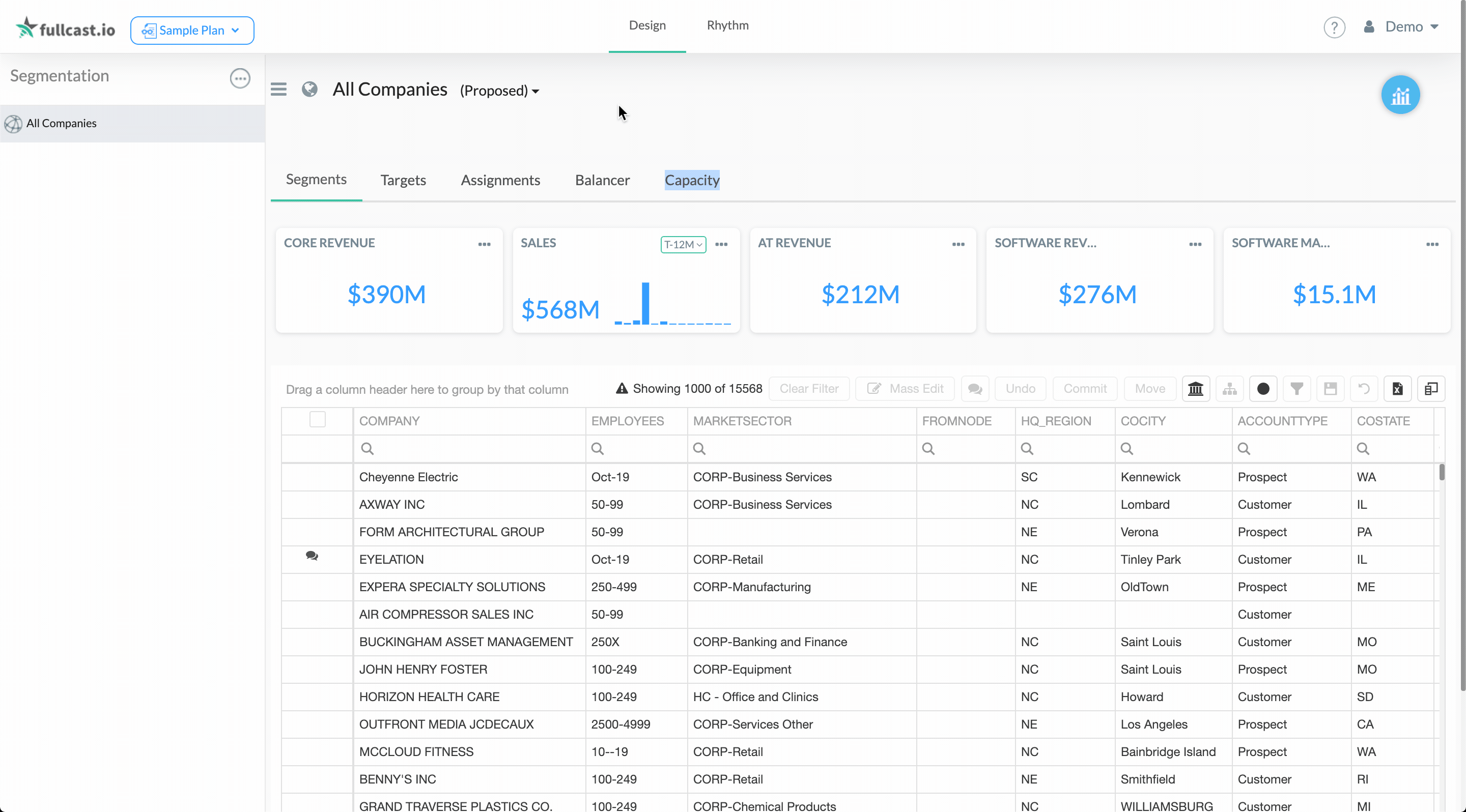Image resolution: width=1466 pixels, height=812 pixels.
Task: Click the page vertical scrollbar
Action: click(x=1462, y=347)
